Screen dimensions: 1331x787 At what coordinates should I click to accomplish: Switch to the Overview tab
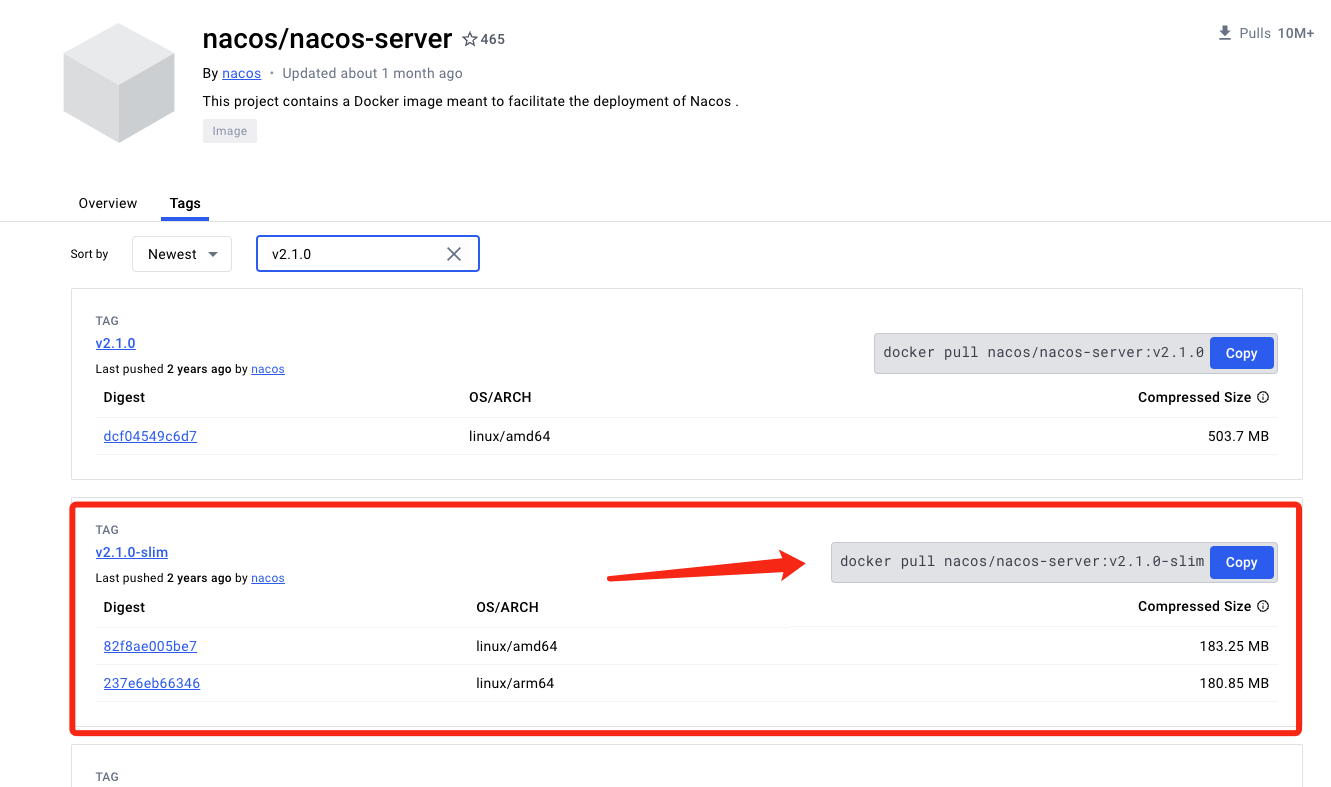[x=108, y=203]
